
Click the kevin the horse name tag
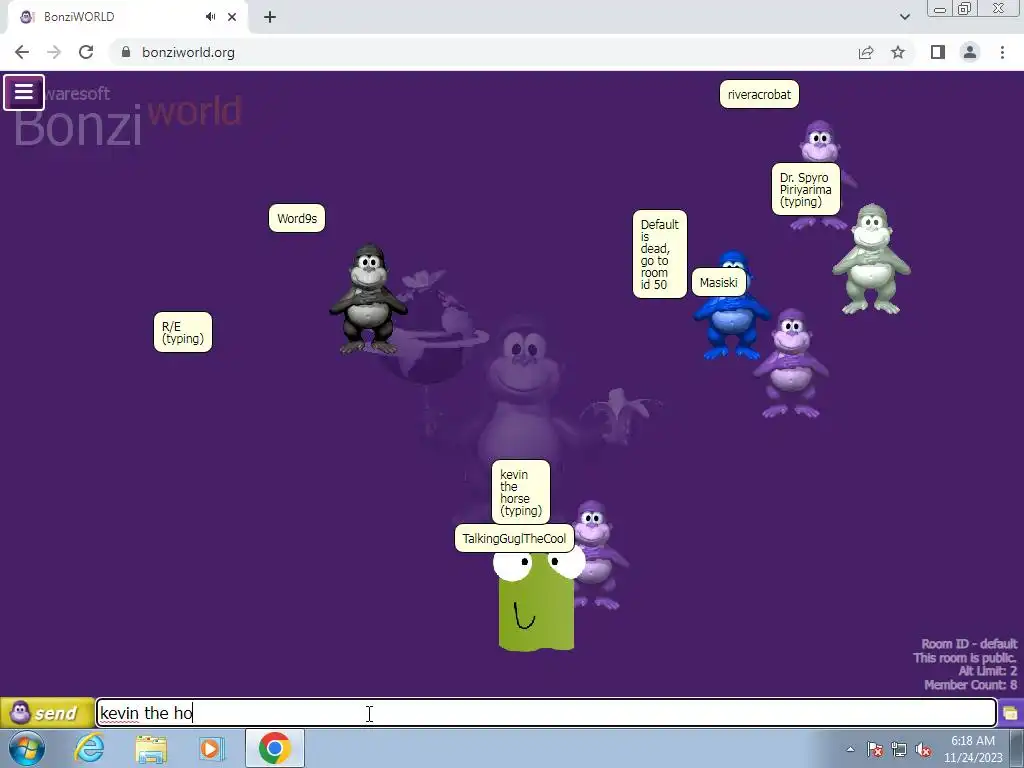pos(520,492)
